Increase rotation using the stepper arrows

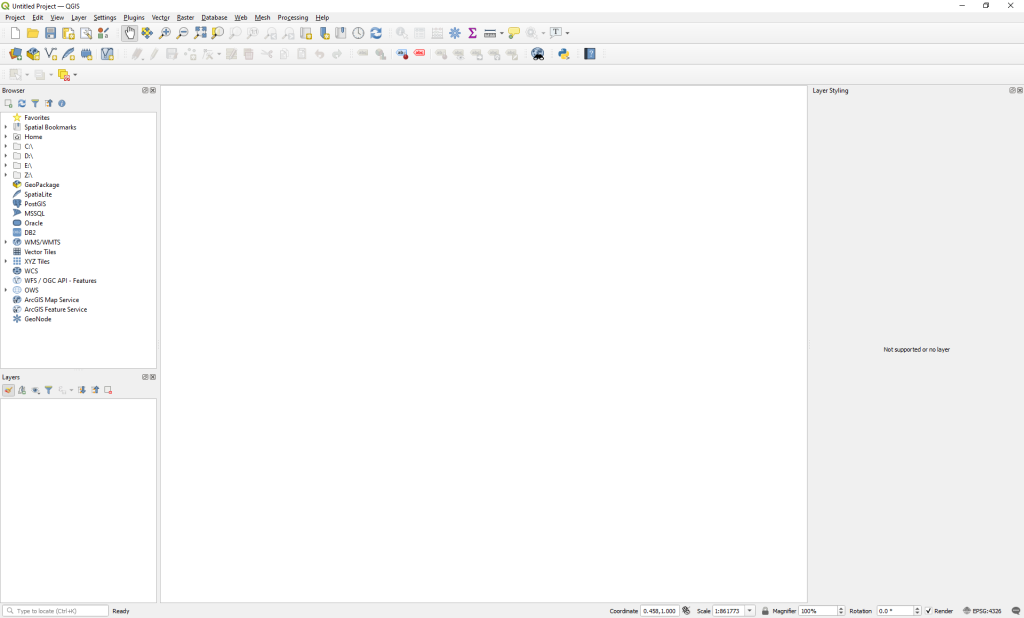(x=917, y=607)
